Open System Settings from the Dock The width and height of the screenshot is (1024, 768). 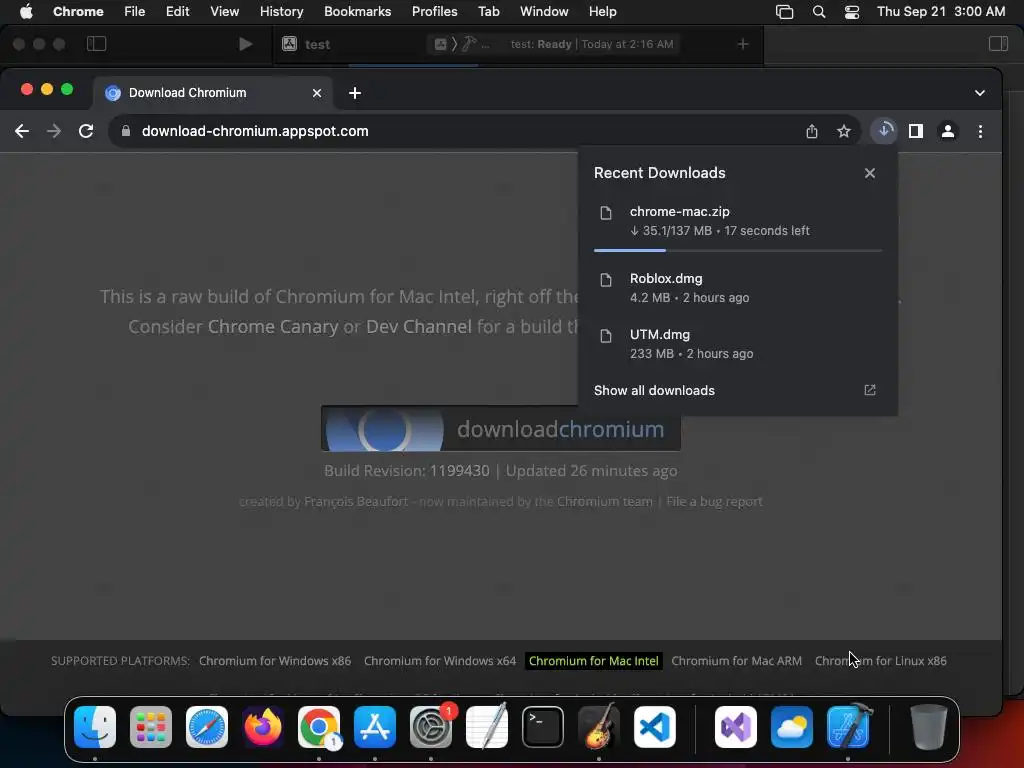(x=431, y=727)
